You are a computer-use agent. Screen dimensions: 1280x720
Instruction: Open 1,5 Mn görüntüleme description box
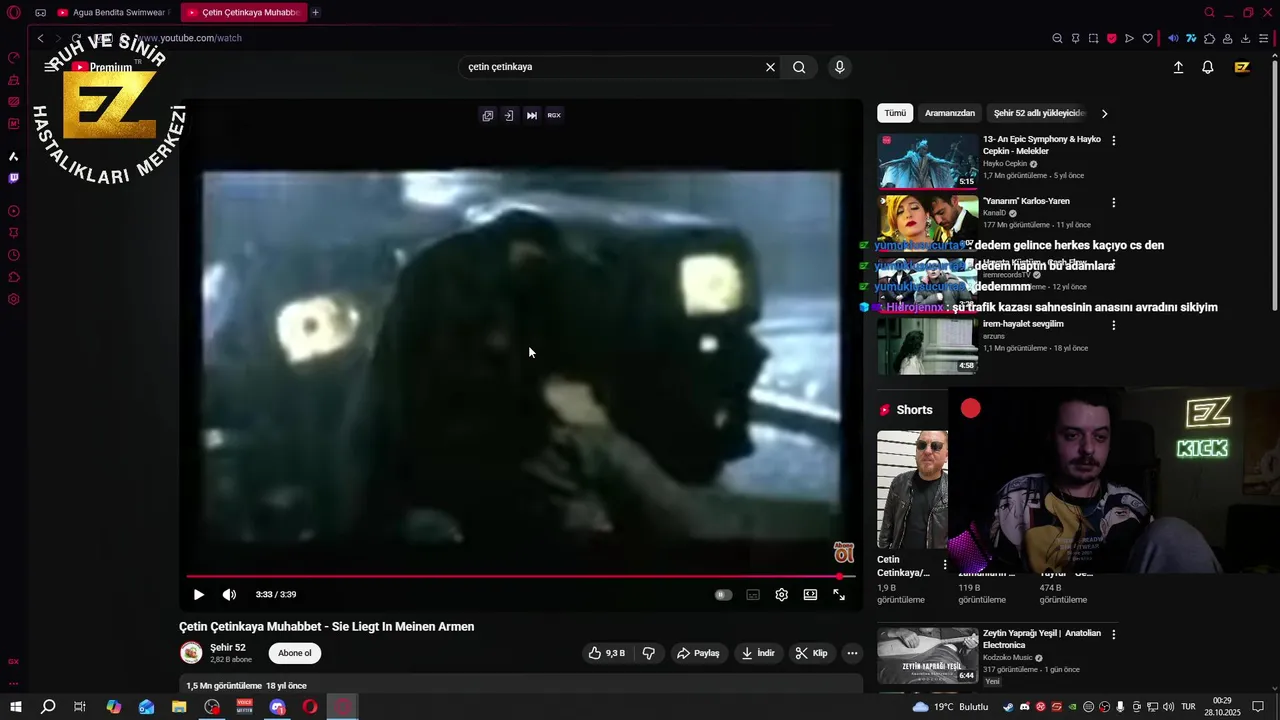click(x=521, y=685)
